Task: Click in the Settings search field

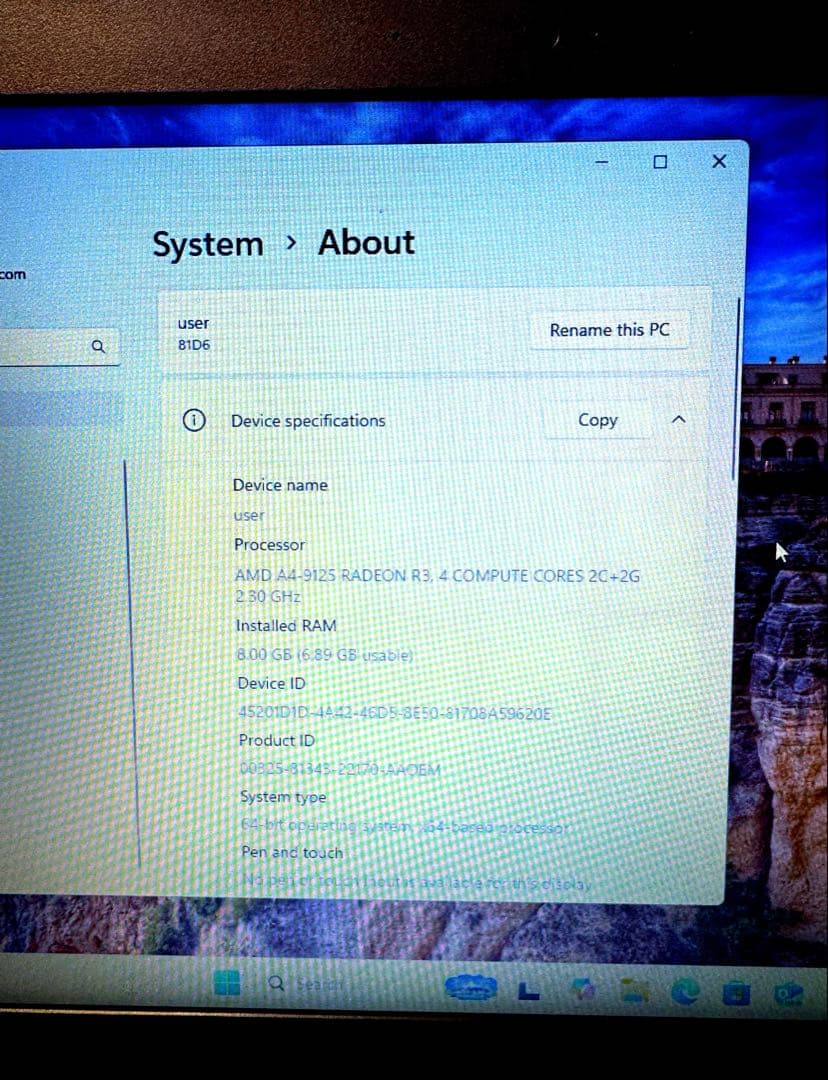Action: [x=45, y=347]
